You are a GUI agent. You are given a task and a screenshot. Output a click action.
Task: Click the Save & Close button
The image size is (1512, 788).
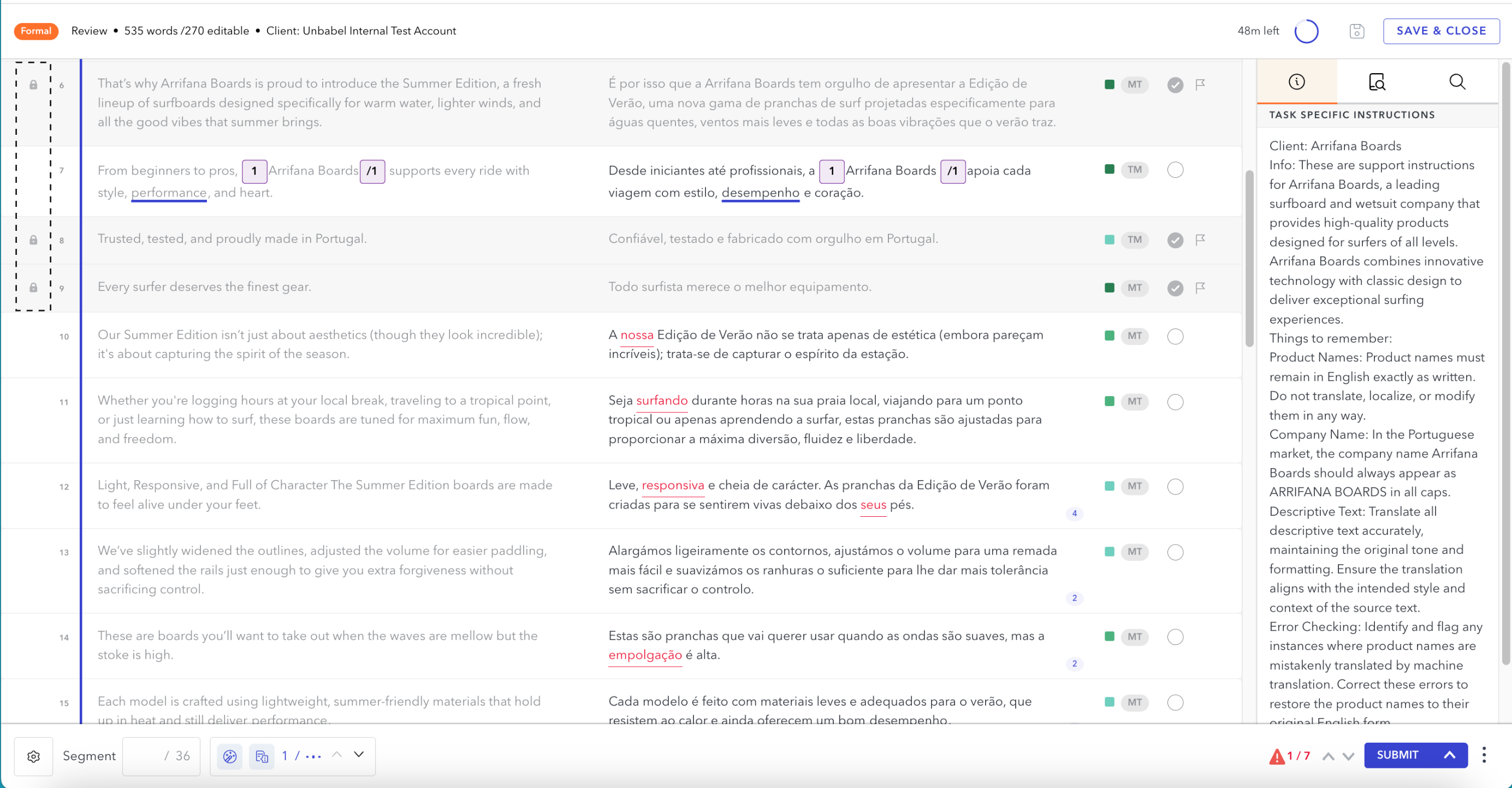coord(1441,31)
